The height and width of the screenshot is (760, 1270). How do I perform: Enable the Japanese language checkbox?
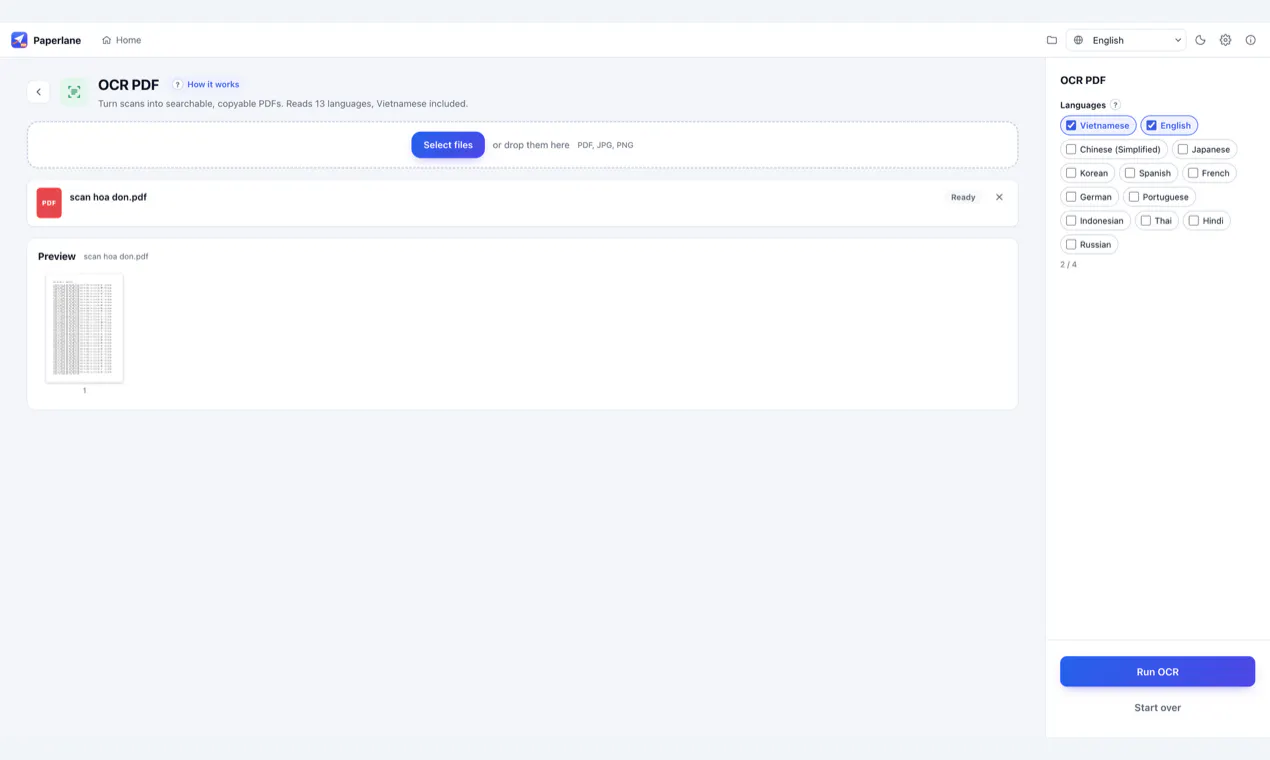click(x=1182, y=150)
